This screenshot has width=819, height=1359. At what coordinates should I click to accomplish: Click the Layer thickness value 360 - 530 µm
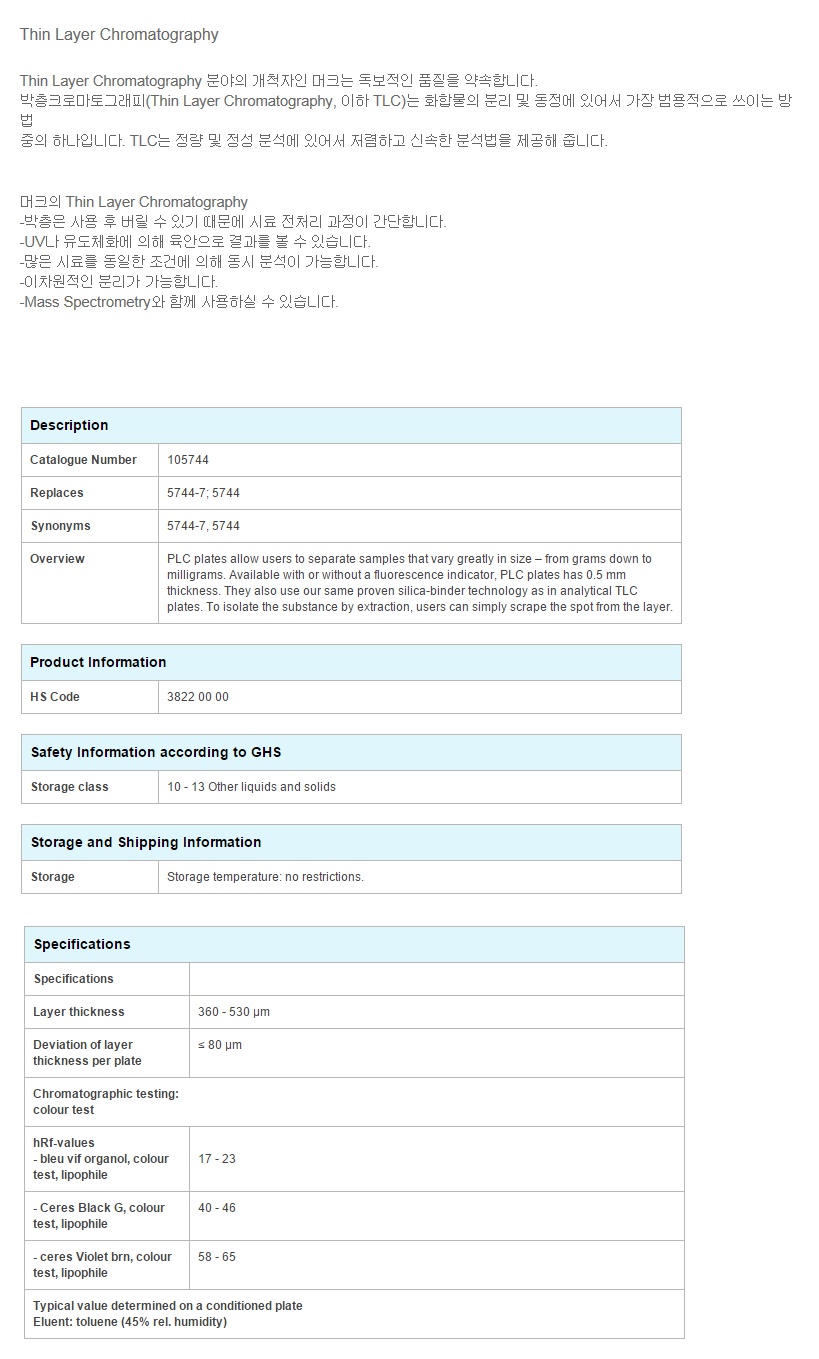[234, 1012]
